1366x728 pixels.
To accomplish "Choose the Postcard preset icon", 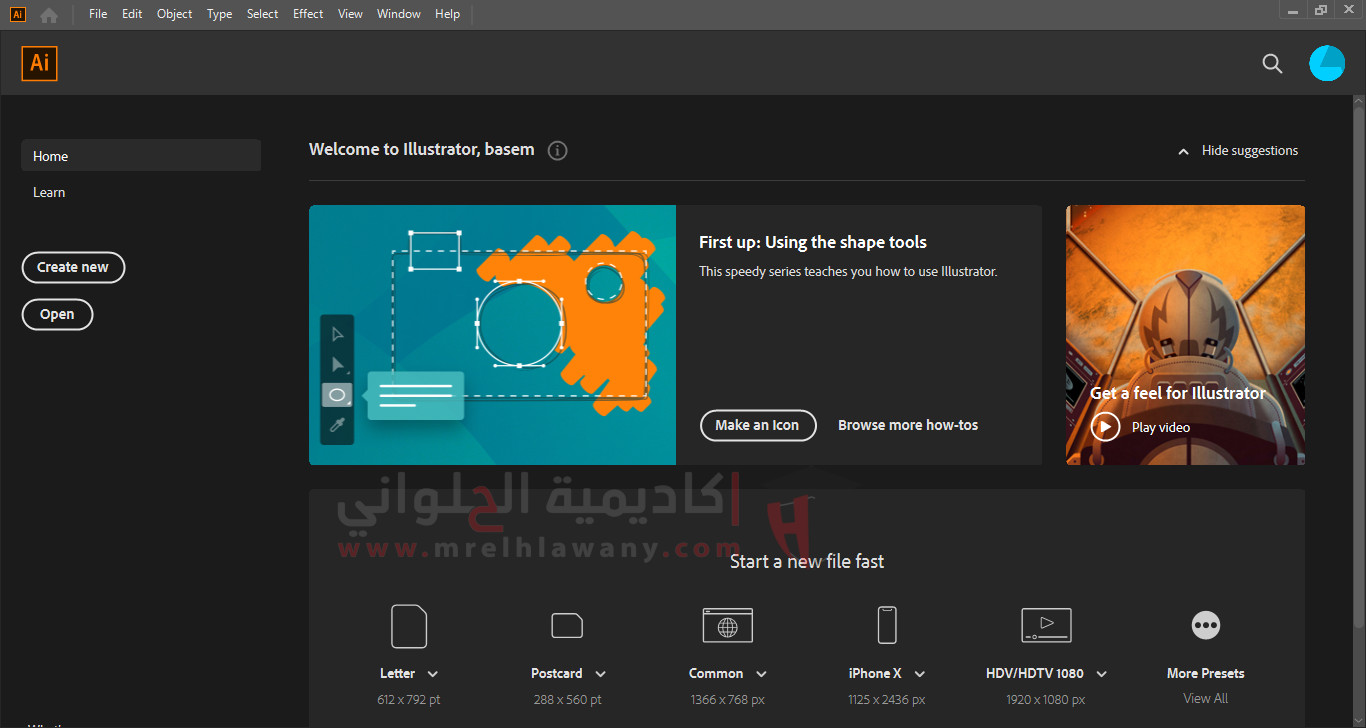I will (567, 626).
